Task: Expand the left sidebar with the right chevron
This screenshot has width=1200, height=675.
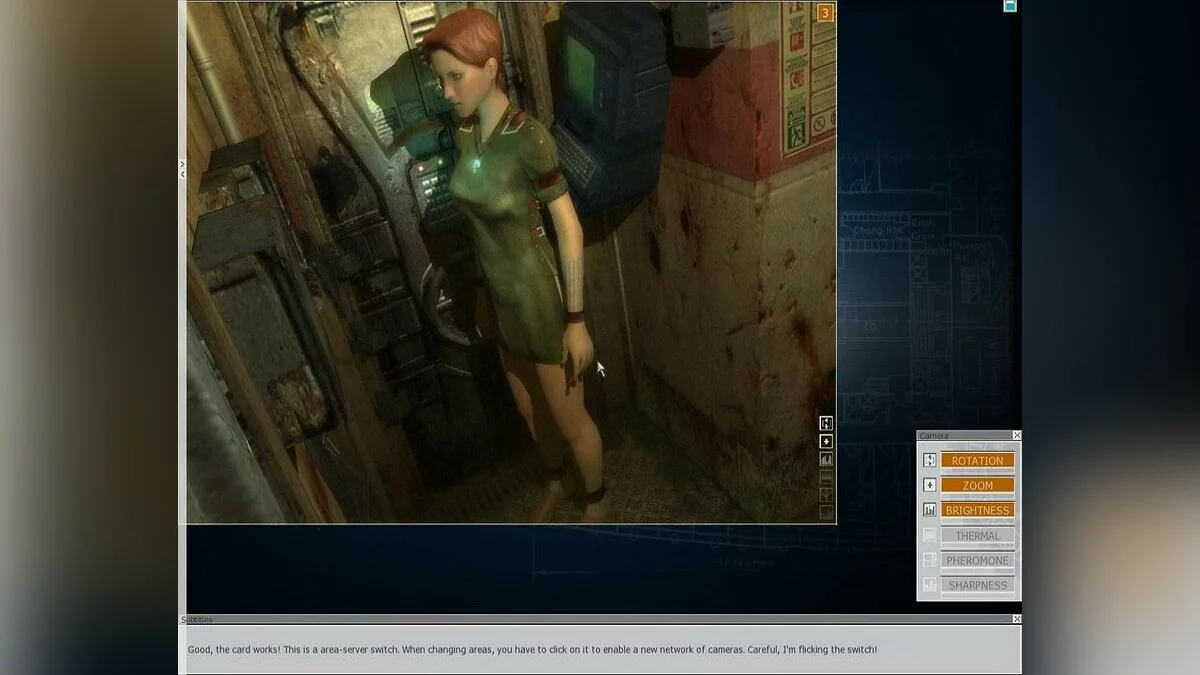Action: (x=182, y=163)
